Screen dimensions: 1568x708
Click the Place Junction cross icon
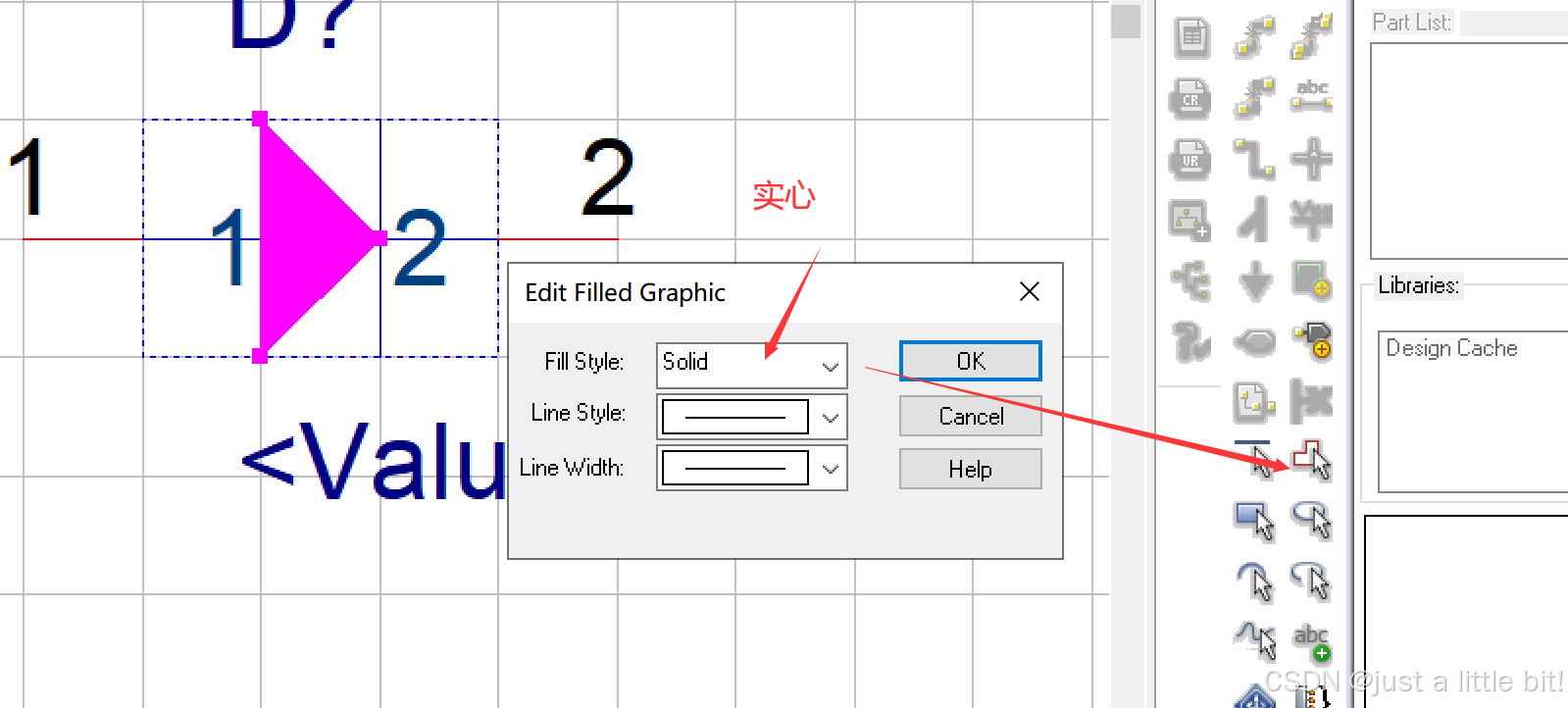(x=1311, y=159)
